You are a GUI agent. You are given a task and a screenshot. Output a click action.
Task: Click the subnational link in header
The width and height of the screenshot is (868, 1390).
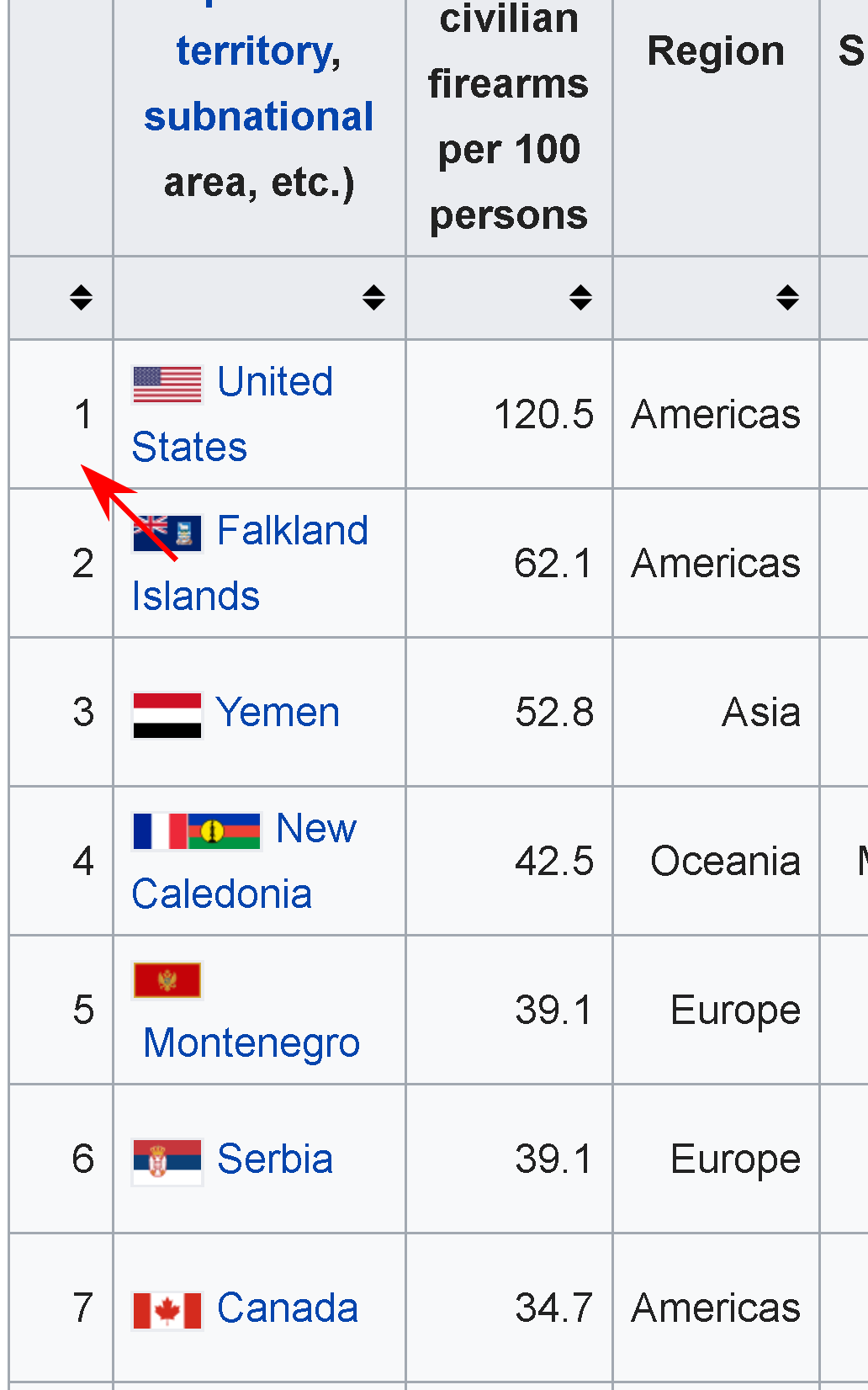tap(258, 117)
